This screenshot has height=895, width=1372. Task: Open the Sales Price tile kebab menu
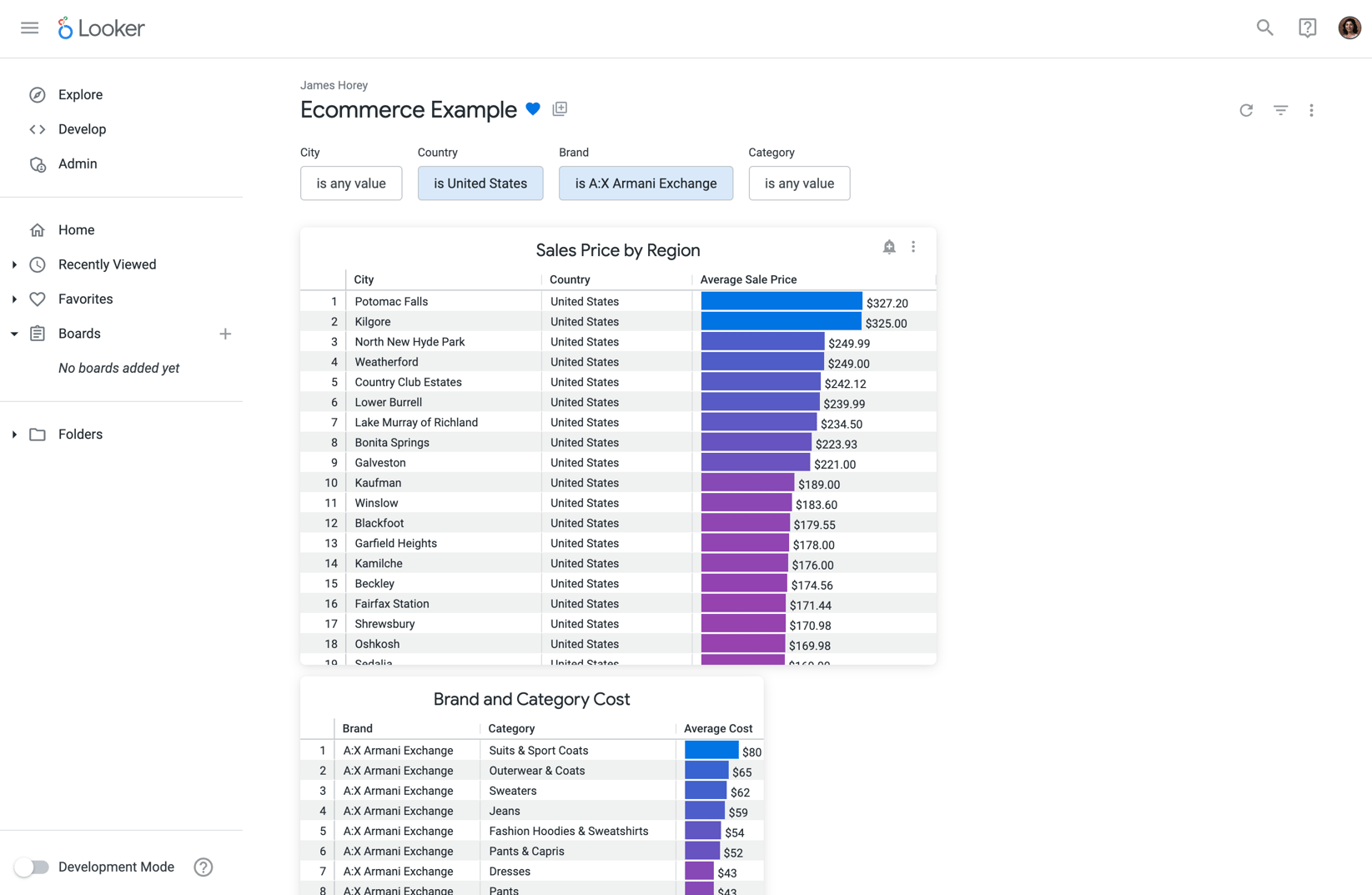[913, 247]
